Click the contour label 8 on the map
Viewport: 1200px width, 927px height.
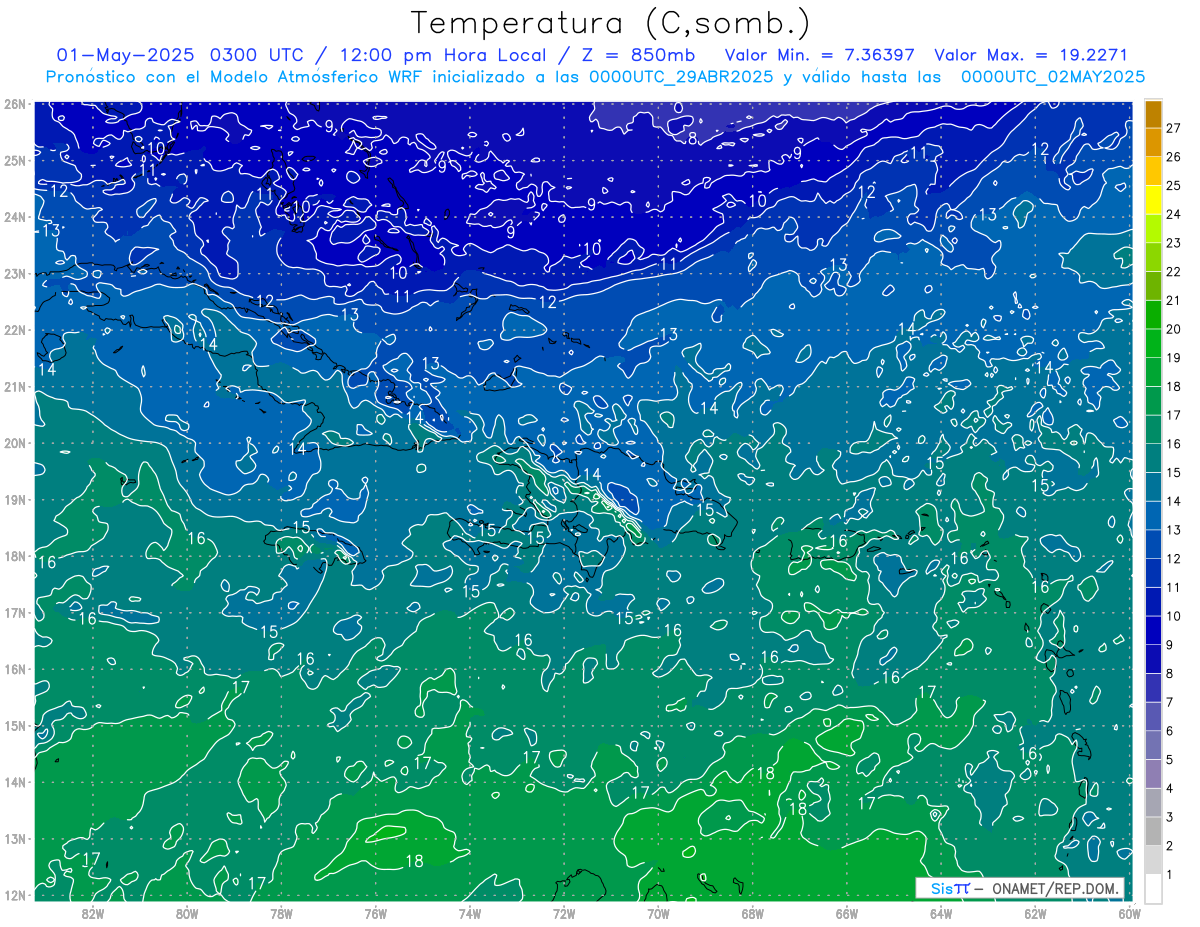point(692,138)
